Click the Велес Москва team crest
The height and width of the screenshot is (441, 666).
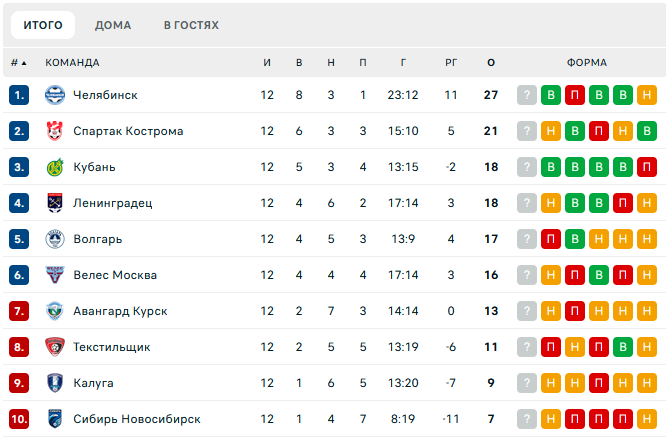55,275
